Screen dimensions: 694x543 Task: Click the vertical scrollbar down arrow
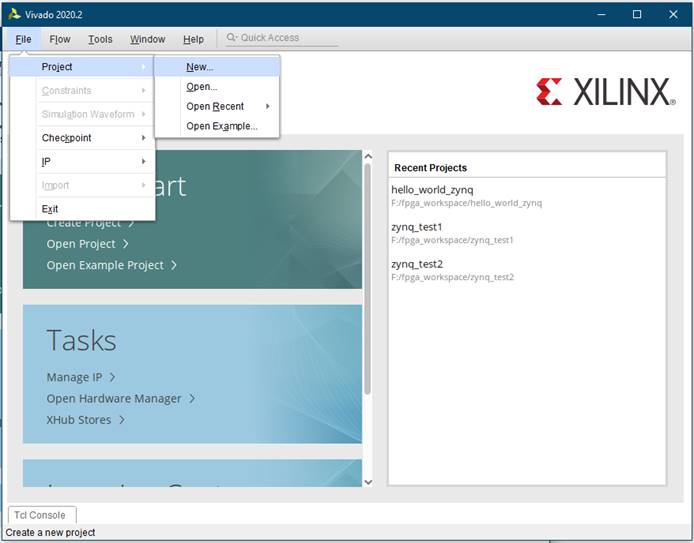point(367,481)
